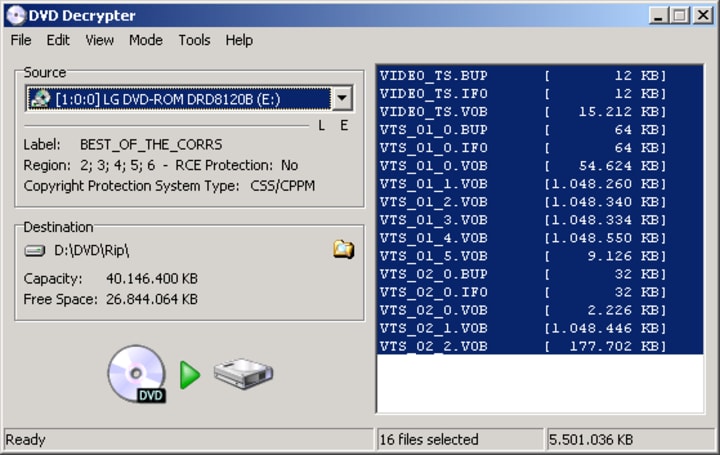Click the Ready status bar text

tap(25, 440)
